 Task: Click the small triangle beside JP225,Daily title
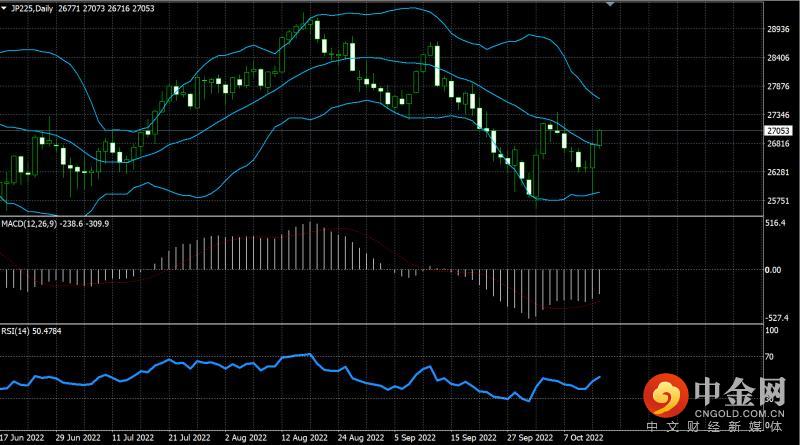coord(5,9)
